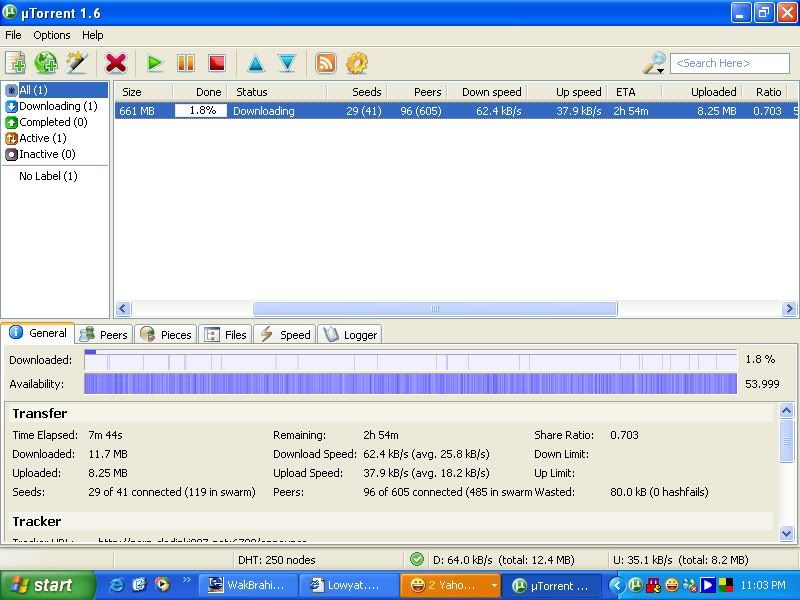Open the Options menu
This screenshot has width=800, height=600.
point(52,35)
